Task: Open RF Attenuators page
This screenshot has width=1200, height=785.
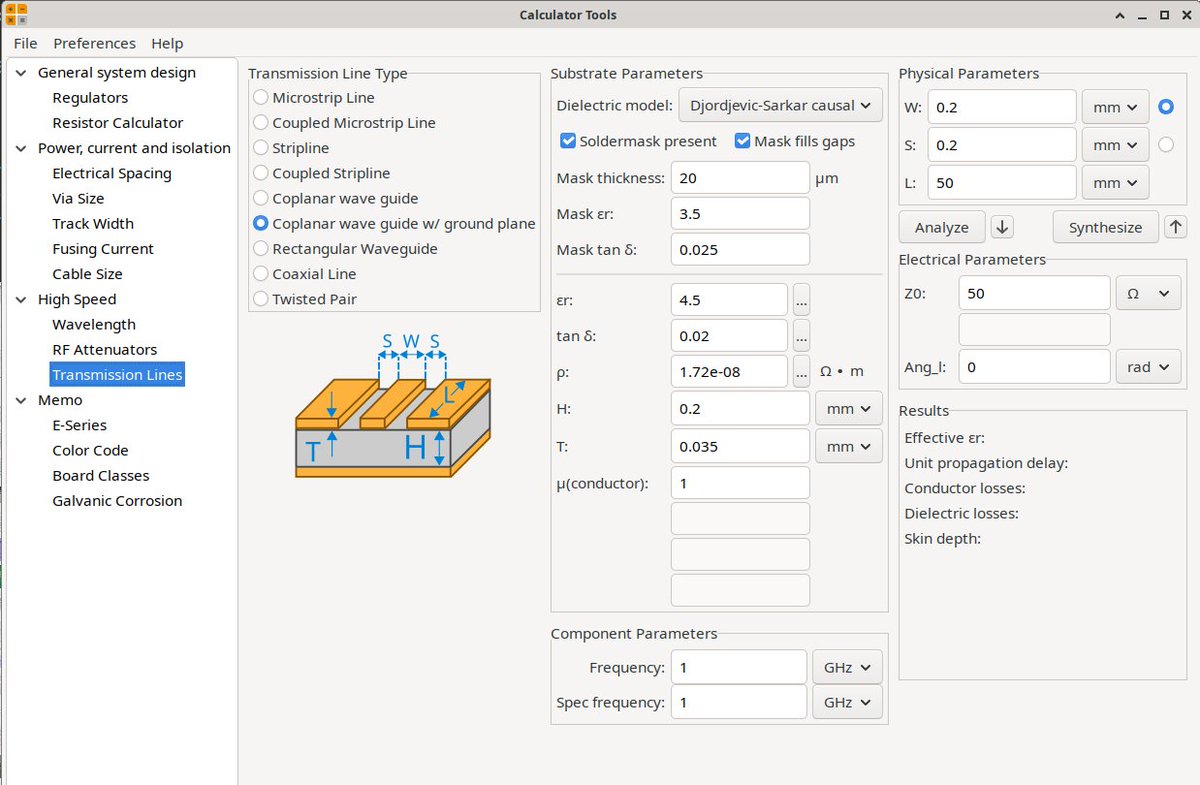Action: (104, 350)
